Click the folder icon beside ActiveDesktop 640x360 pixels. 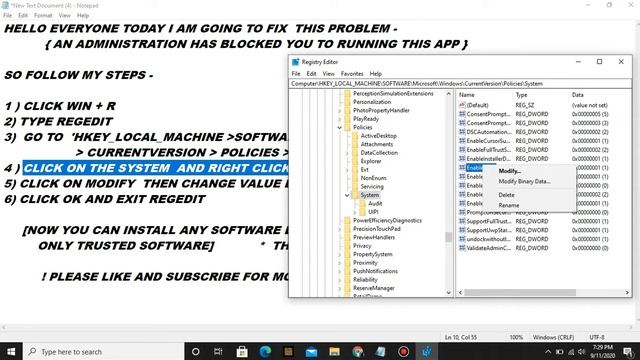coord(355,136)
